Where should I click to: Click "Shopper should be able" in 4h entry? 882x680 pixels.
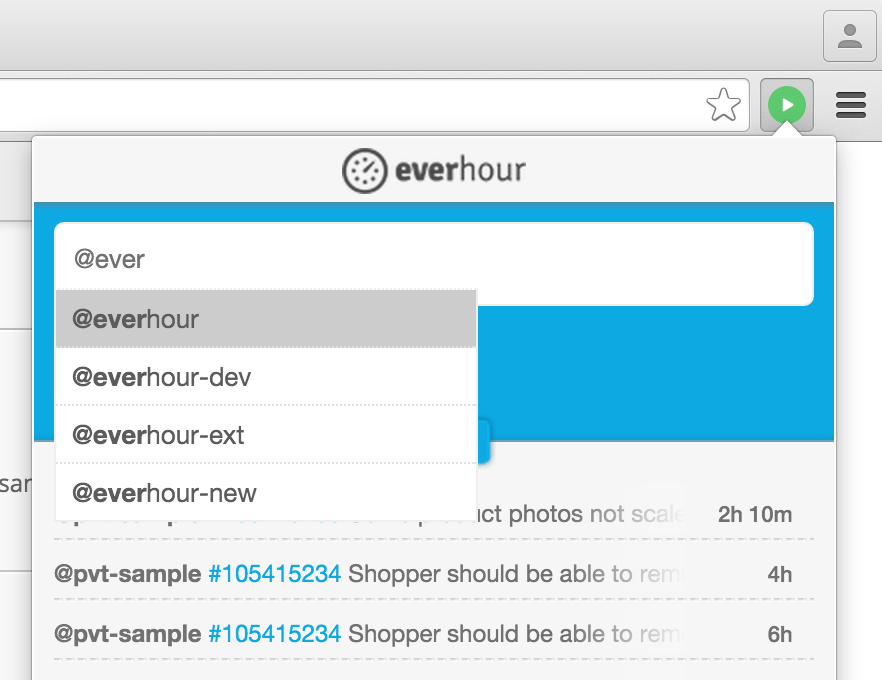[476, 574]
